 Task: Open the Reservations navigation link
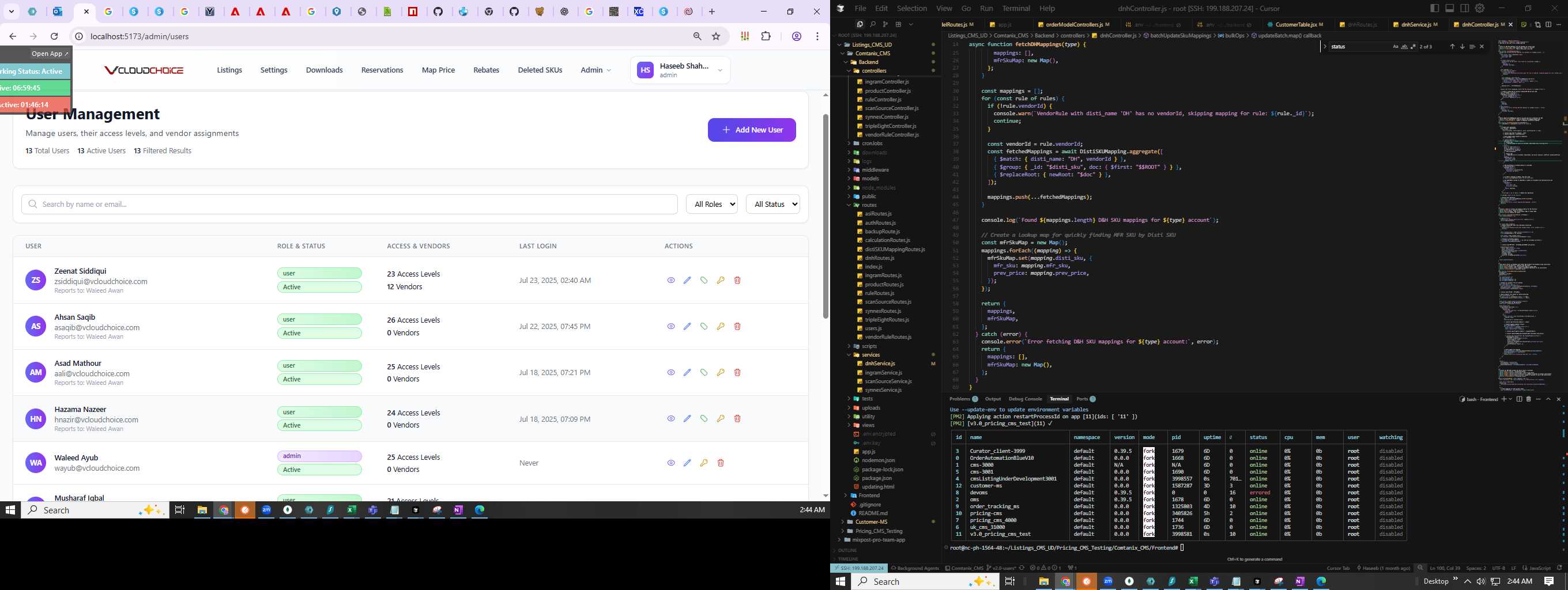click(x=382, y=70)
